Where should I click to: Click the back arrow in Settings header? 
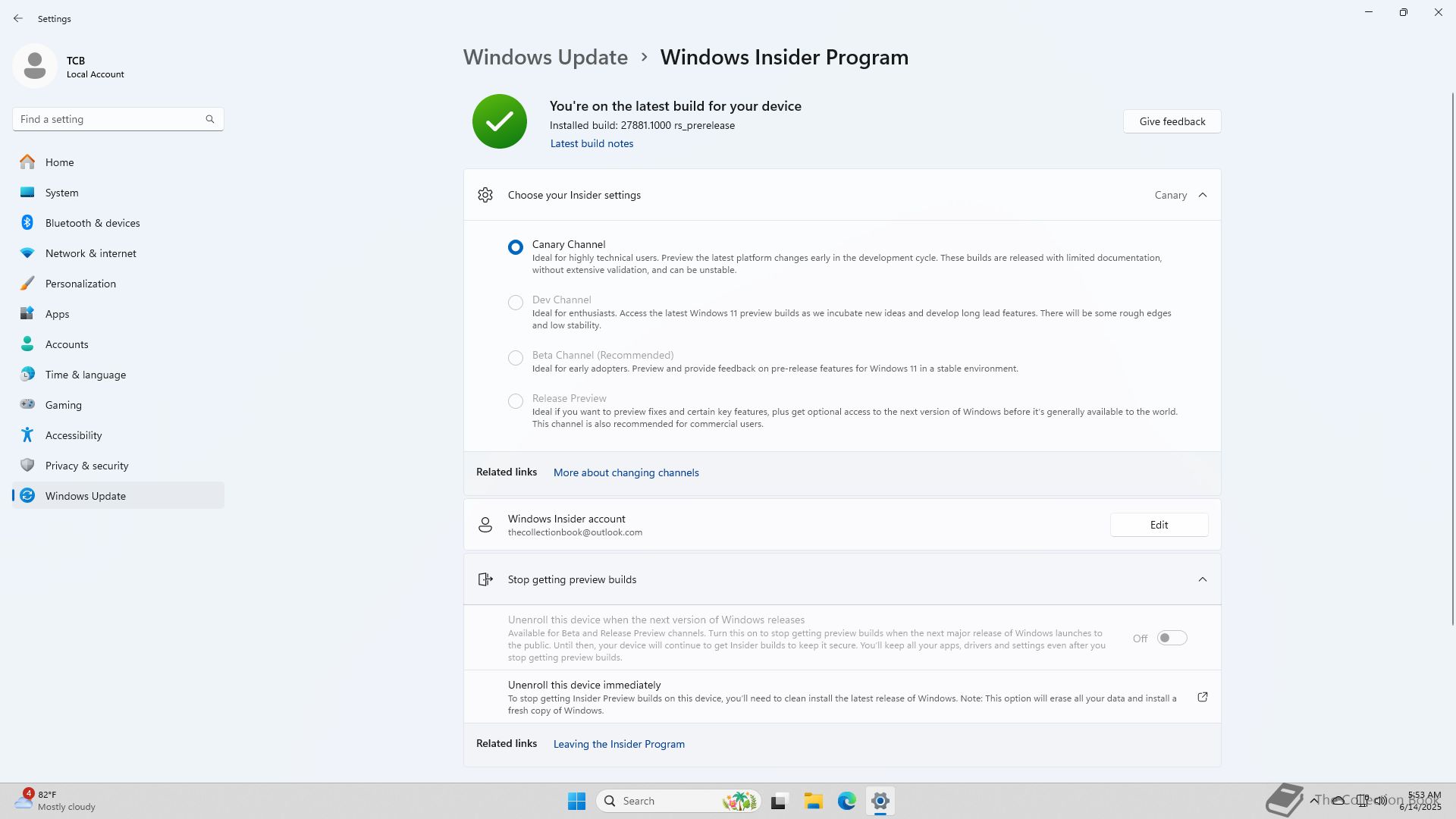click(18, 18)
